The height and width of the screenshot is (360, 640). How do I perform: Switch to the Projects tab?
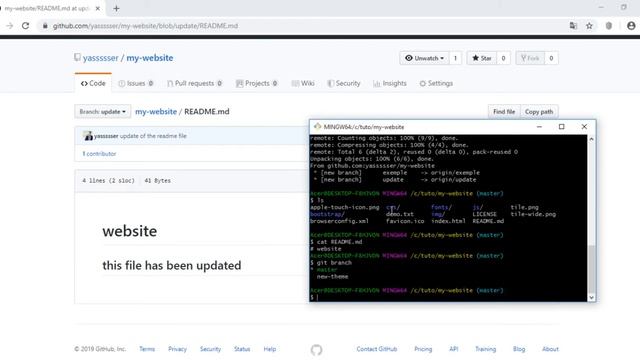tap(257, 83)
